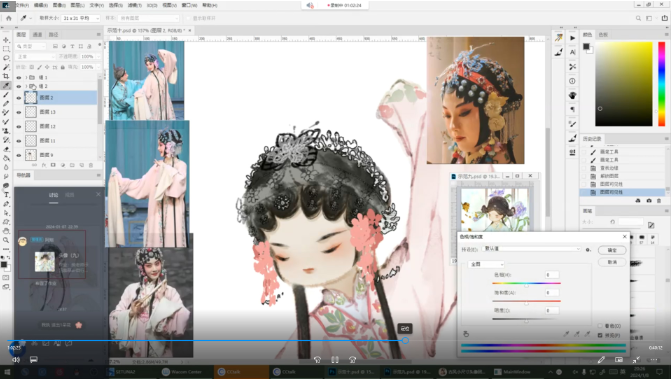Open the 历史记录 history tab
This screenshot has width=672, height=379.
pyautogui.click(x=592, y=139)
